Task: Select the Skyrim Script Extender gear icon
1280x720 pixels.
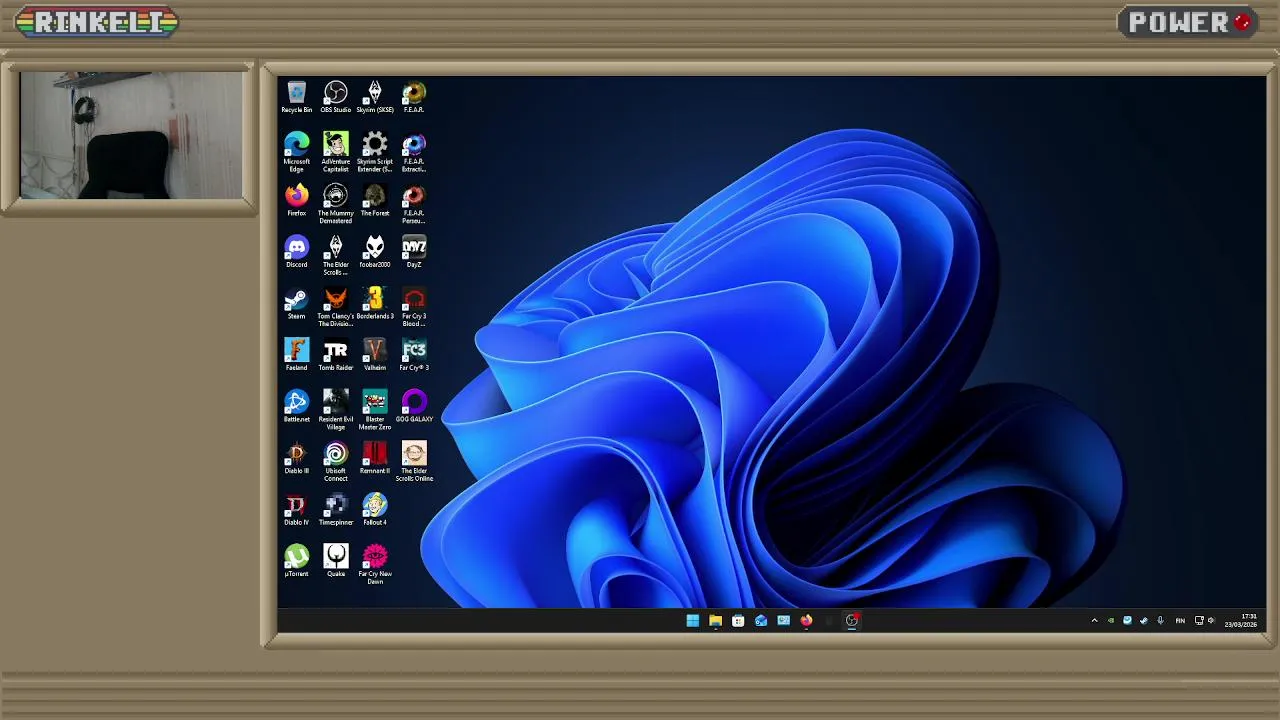Action: click(375, 152)
